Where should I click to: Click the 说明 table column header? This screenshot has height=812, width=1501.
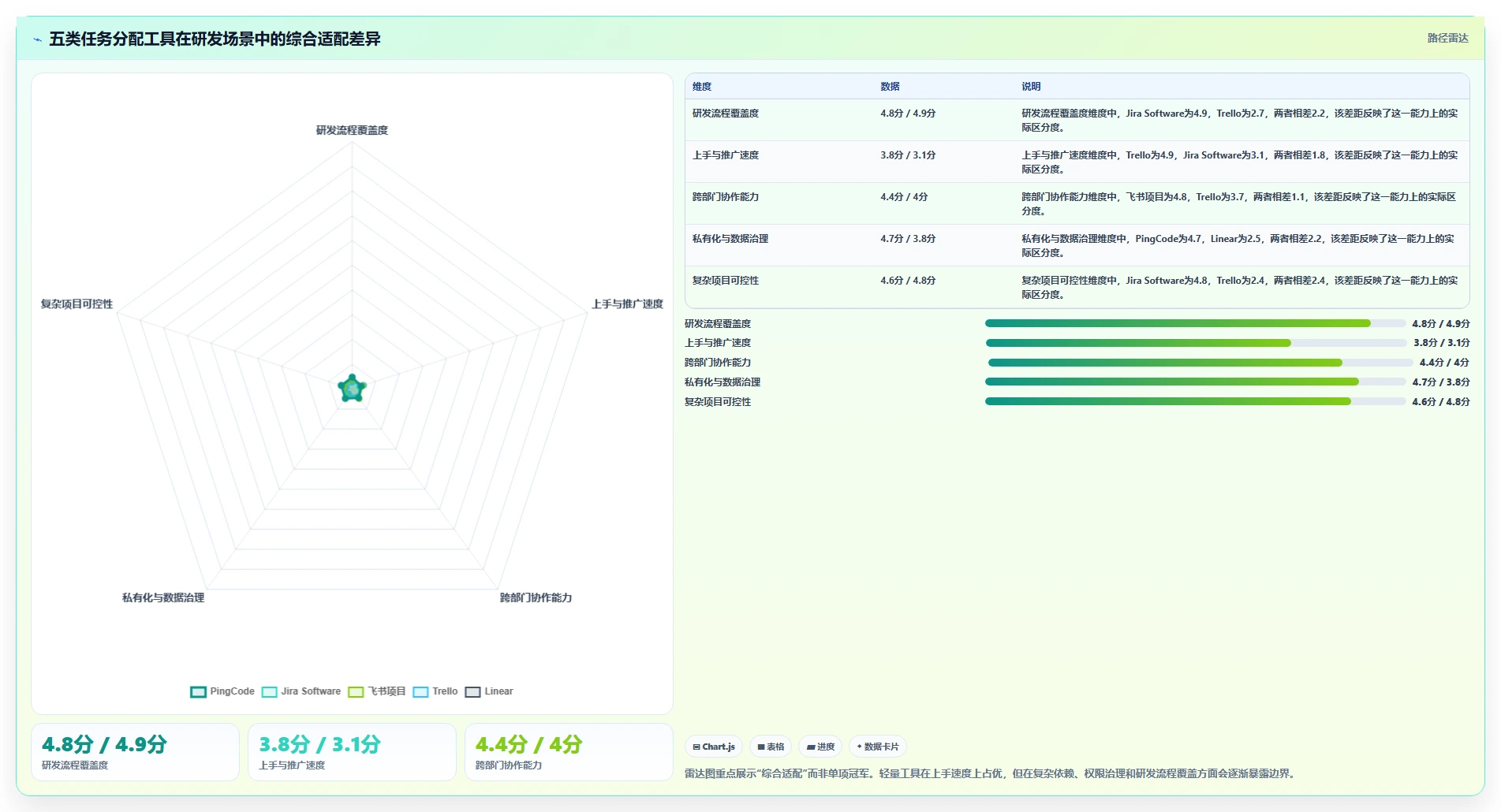point(1031,87)
